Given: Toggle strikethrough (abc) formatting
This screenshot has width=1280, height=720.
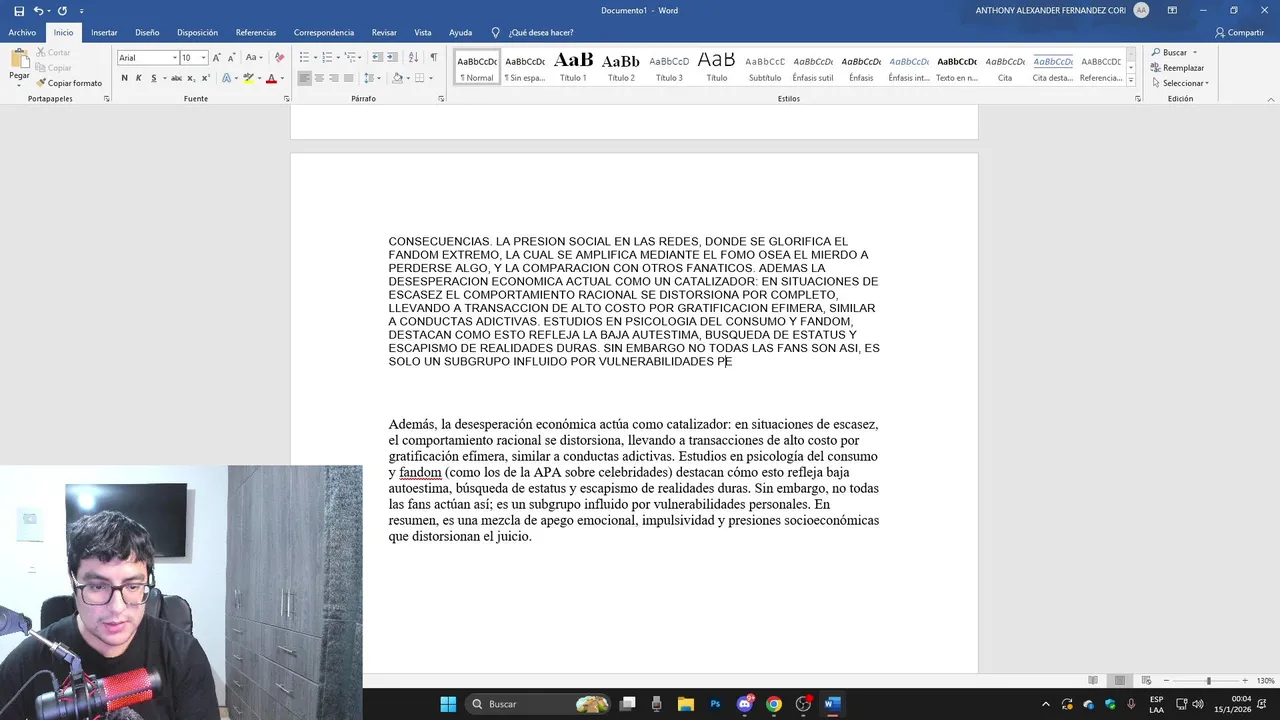Looking at the screenshot, I should (176, 78).
